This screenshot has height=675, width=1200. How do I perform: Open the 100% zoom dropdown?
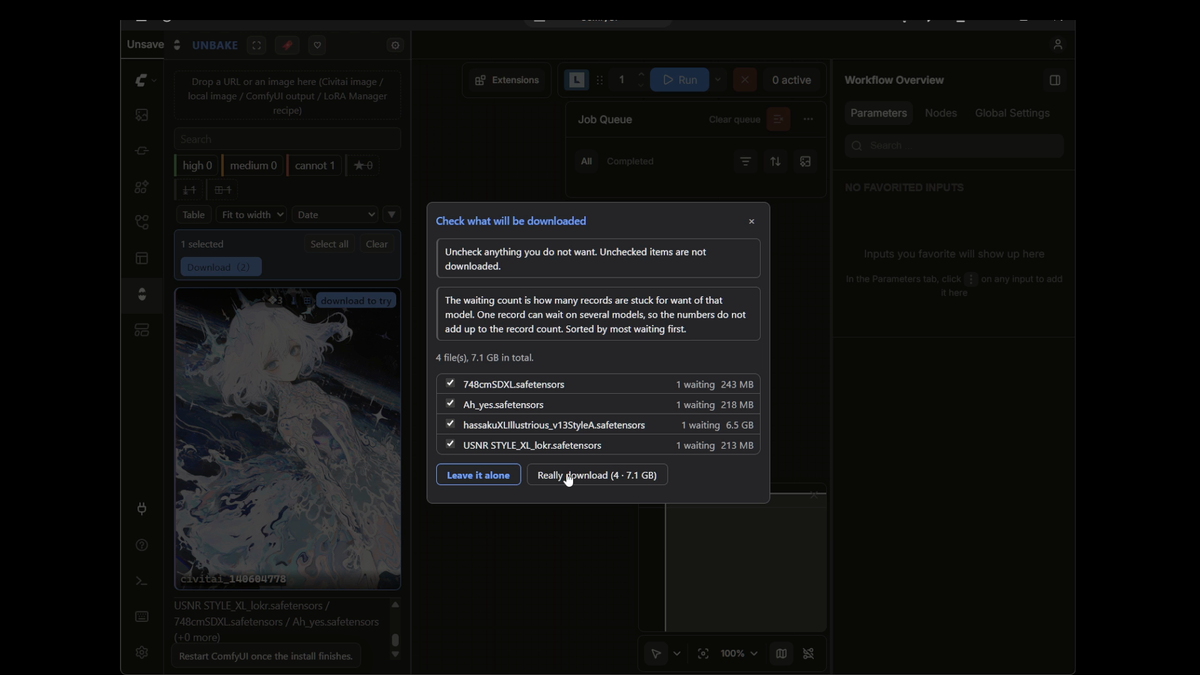738,653
